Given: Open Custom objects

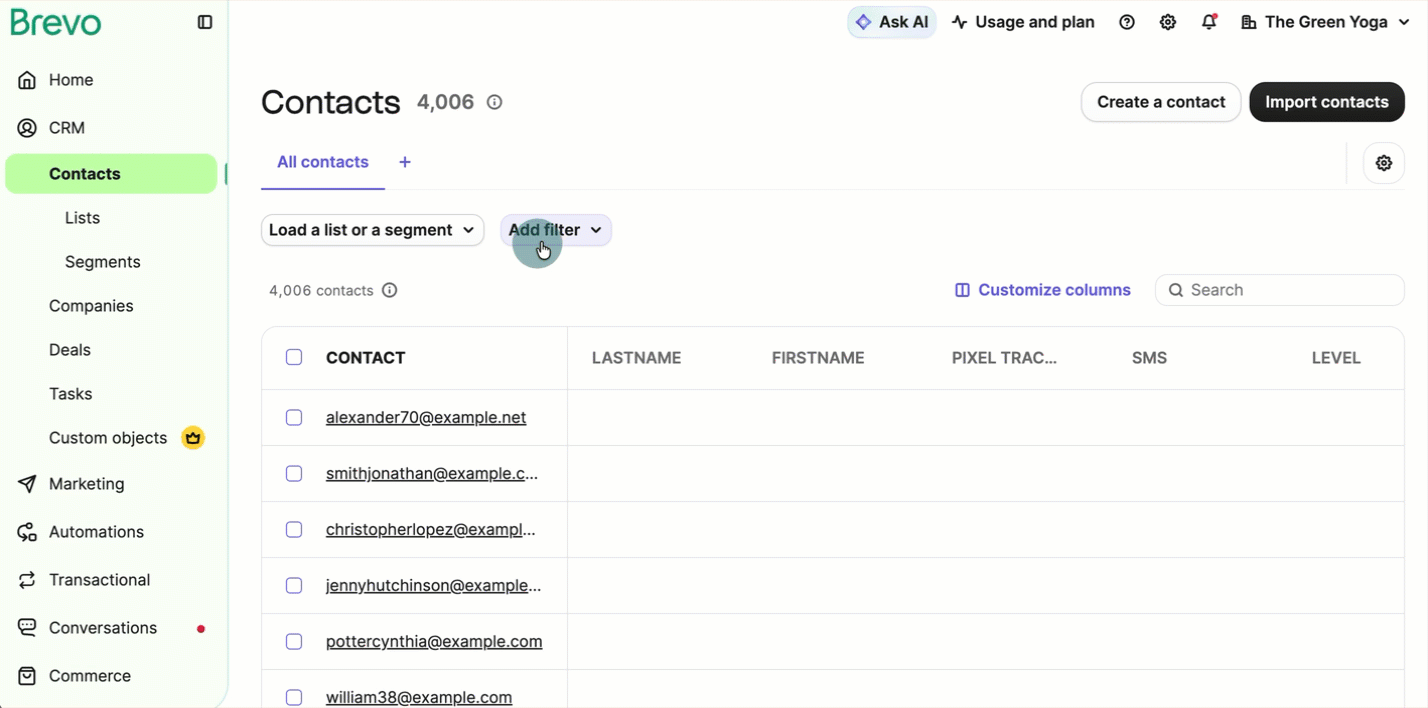Looking at the screenshot, I should click(x=108, y=438).
